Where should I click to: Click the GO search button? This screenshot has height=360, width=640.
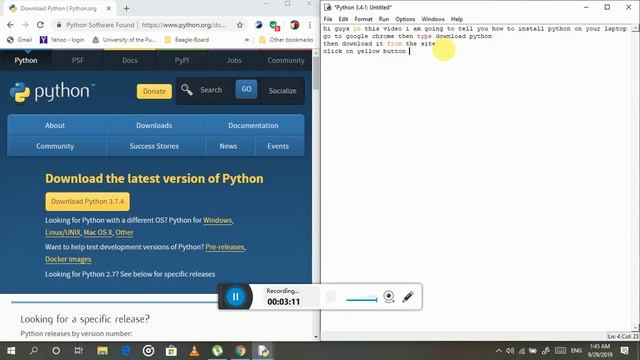tap(246, 89)
